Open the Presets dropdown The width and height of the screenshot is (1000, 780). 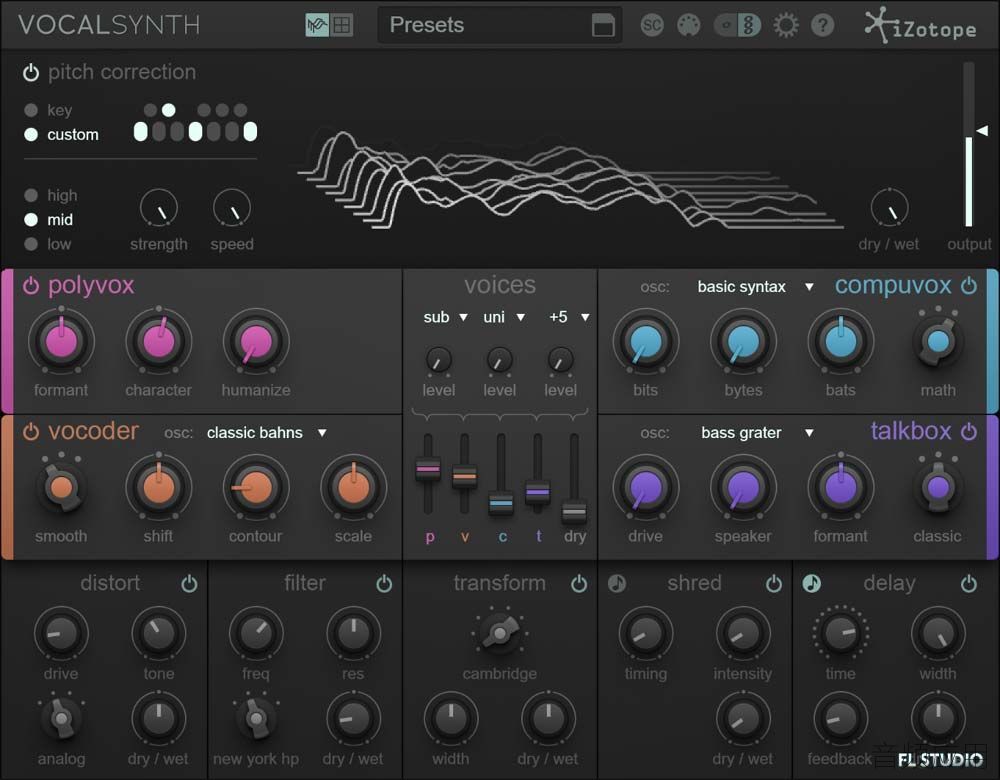tap(499, 26)
